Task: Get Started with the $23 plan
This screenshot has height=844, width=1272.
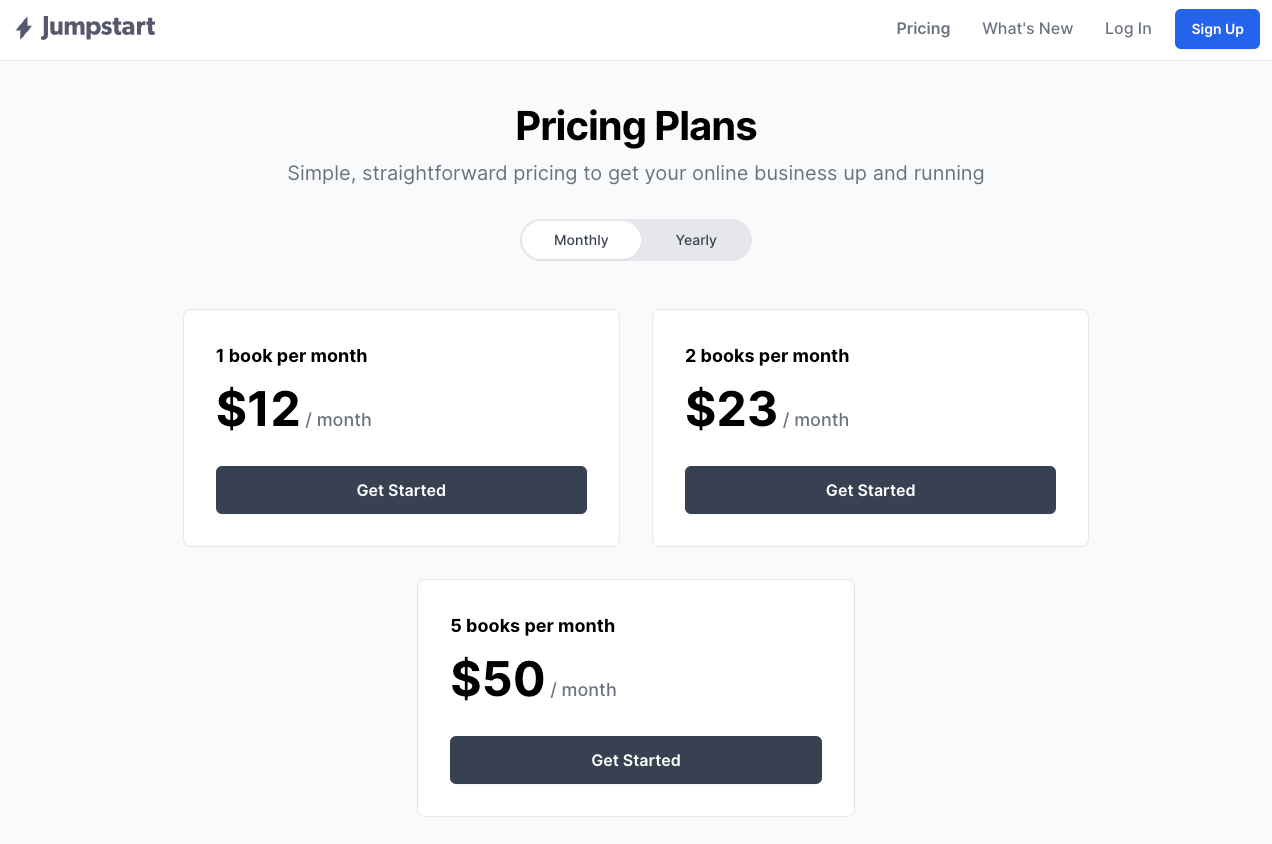Action: click(870, 490)
